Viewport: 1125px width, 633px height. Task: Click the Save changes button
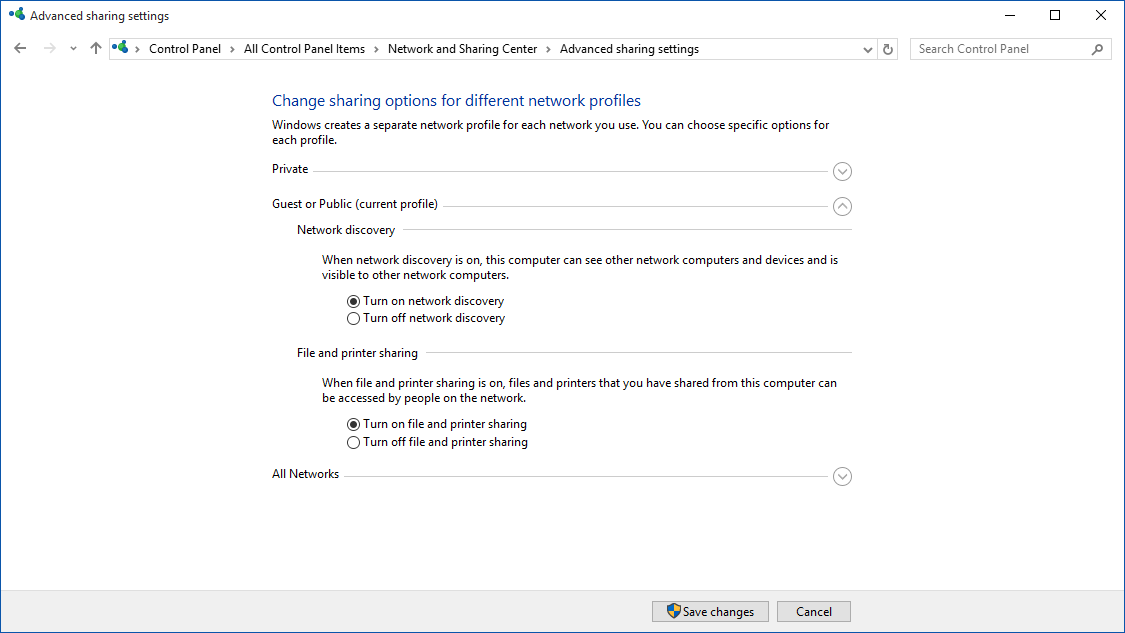tap(710, 611)
